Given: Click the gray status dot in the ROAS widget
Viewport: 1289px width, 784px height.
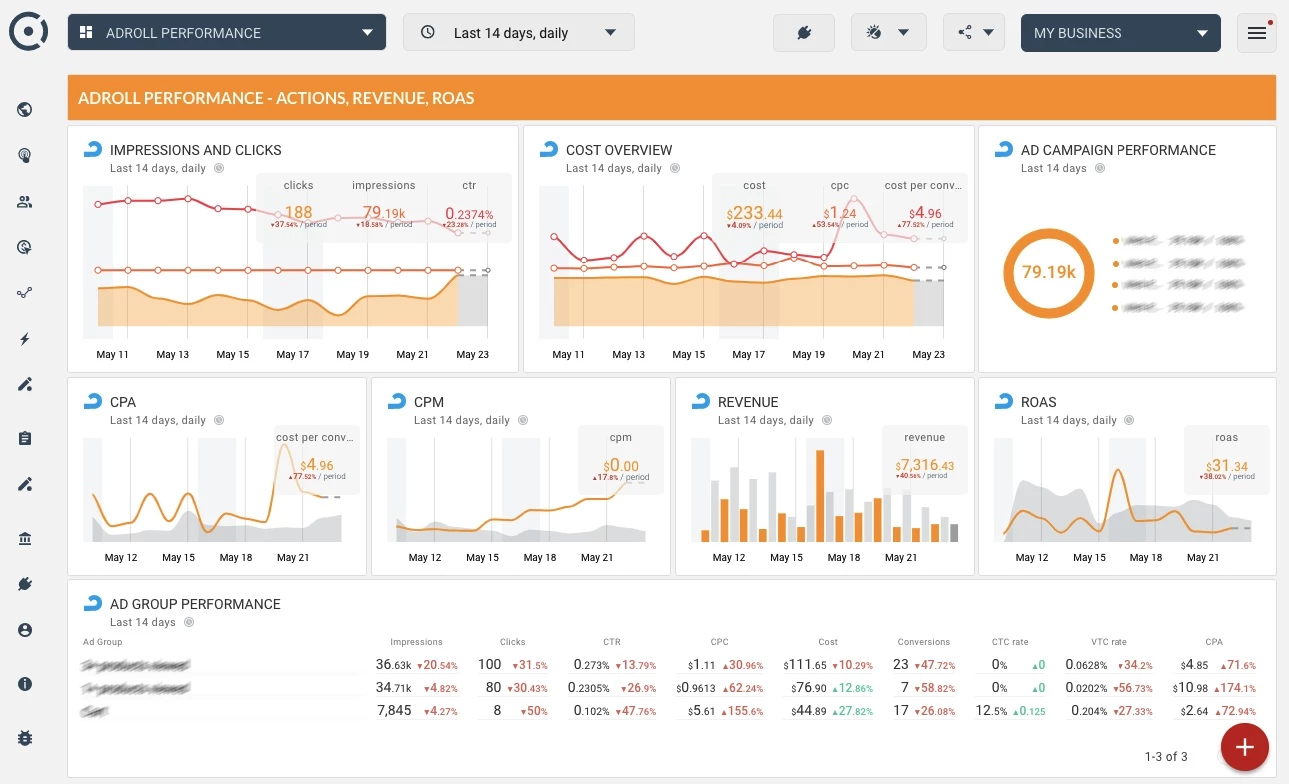Looking at the screenshot, I should coord(1130,420).
